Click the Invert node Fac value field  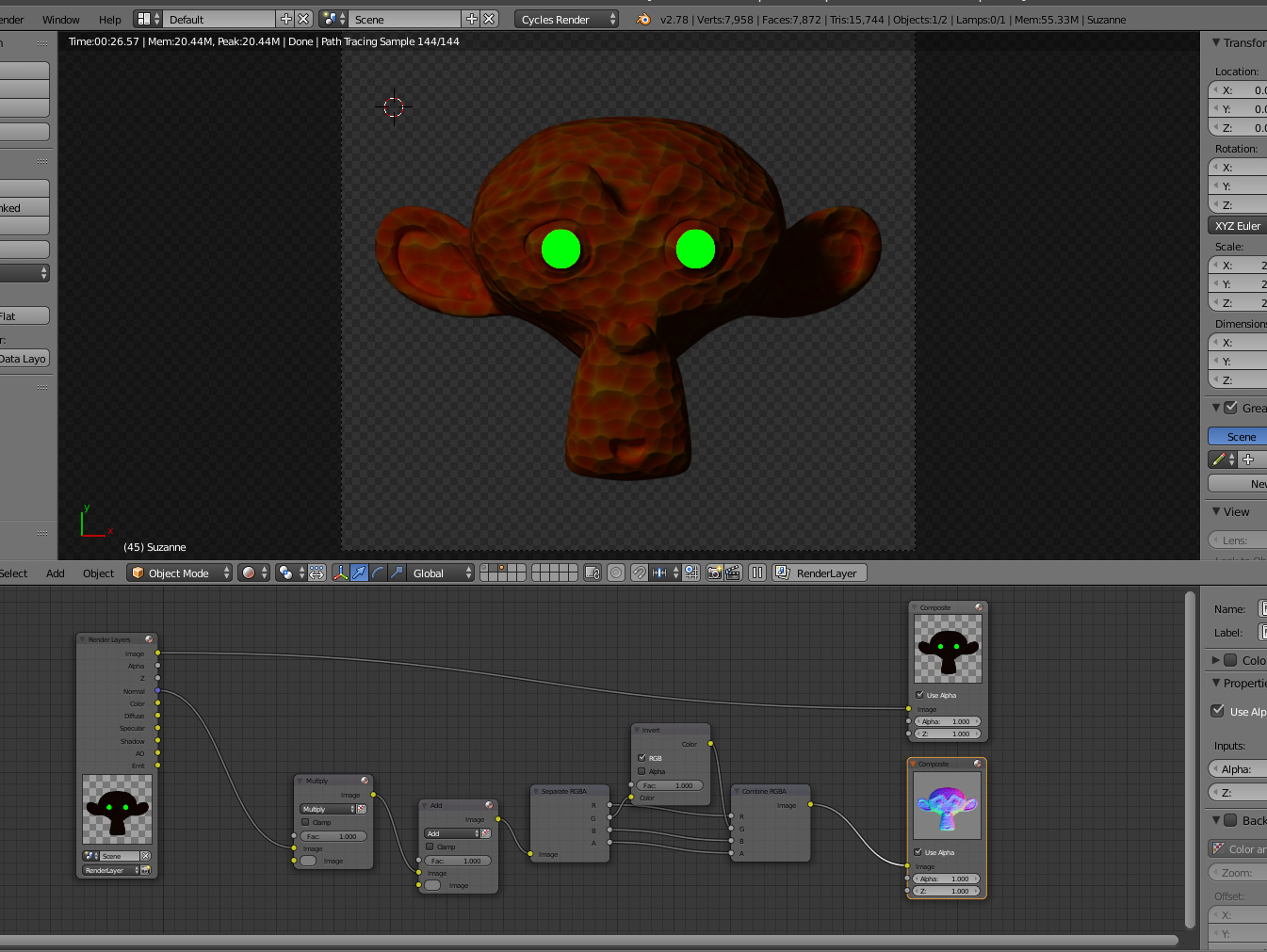pyautogui.click(x=670, y=785)
